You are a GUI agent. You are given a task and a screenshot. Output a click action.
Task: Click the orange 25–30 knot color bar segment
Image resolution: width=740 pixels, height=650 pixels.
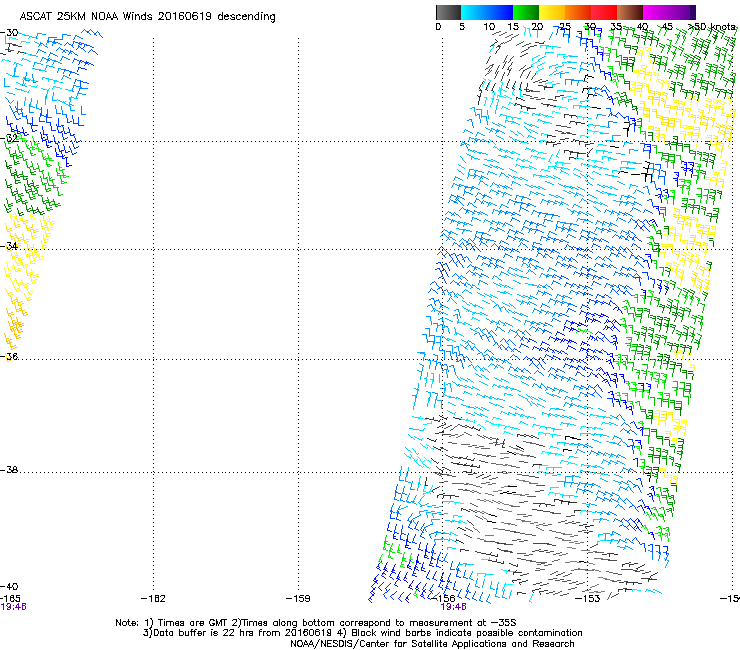pos(578,12)
